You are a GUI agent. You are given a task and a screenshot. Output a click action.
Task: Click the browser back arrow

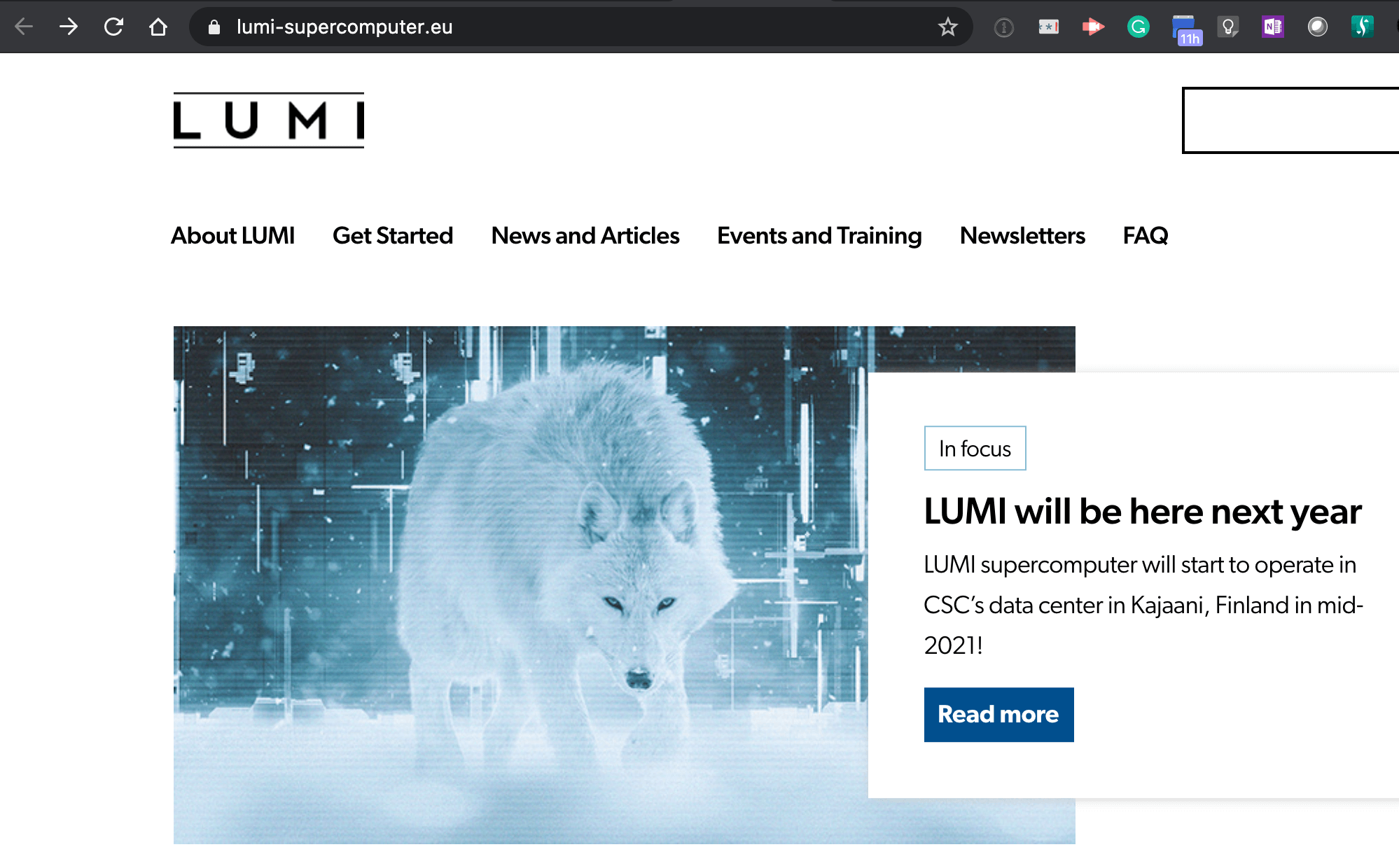(24, 27)
